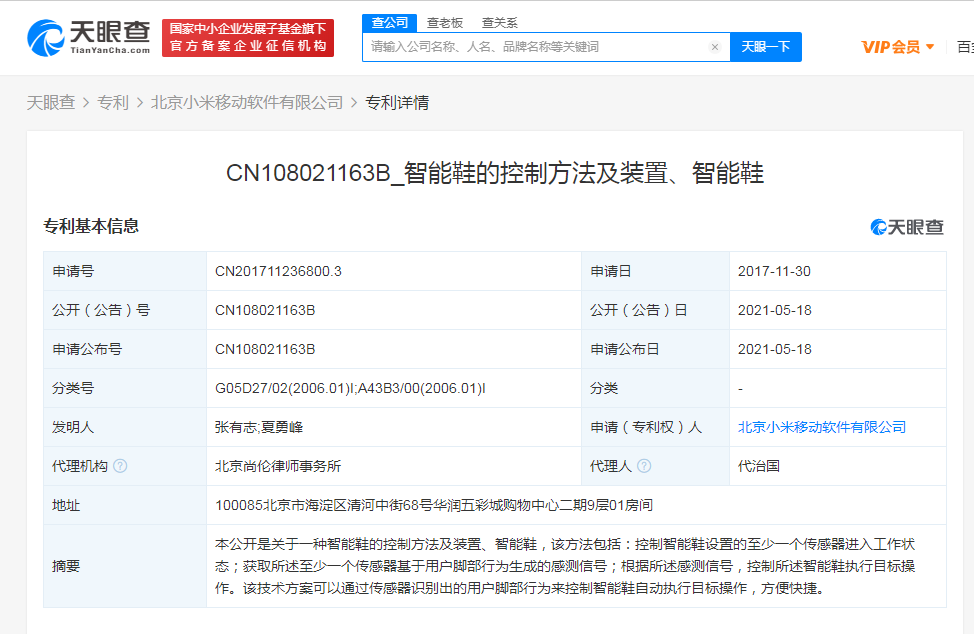Screen dimensions: 974x634
Task: Select CN108021163B in the 申请公布号 row
Action: 265,350
